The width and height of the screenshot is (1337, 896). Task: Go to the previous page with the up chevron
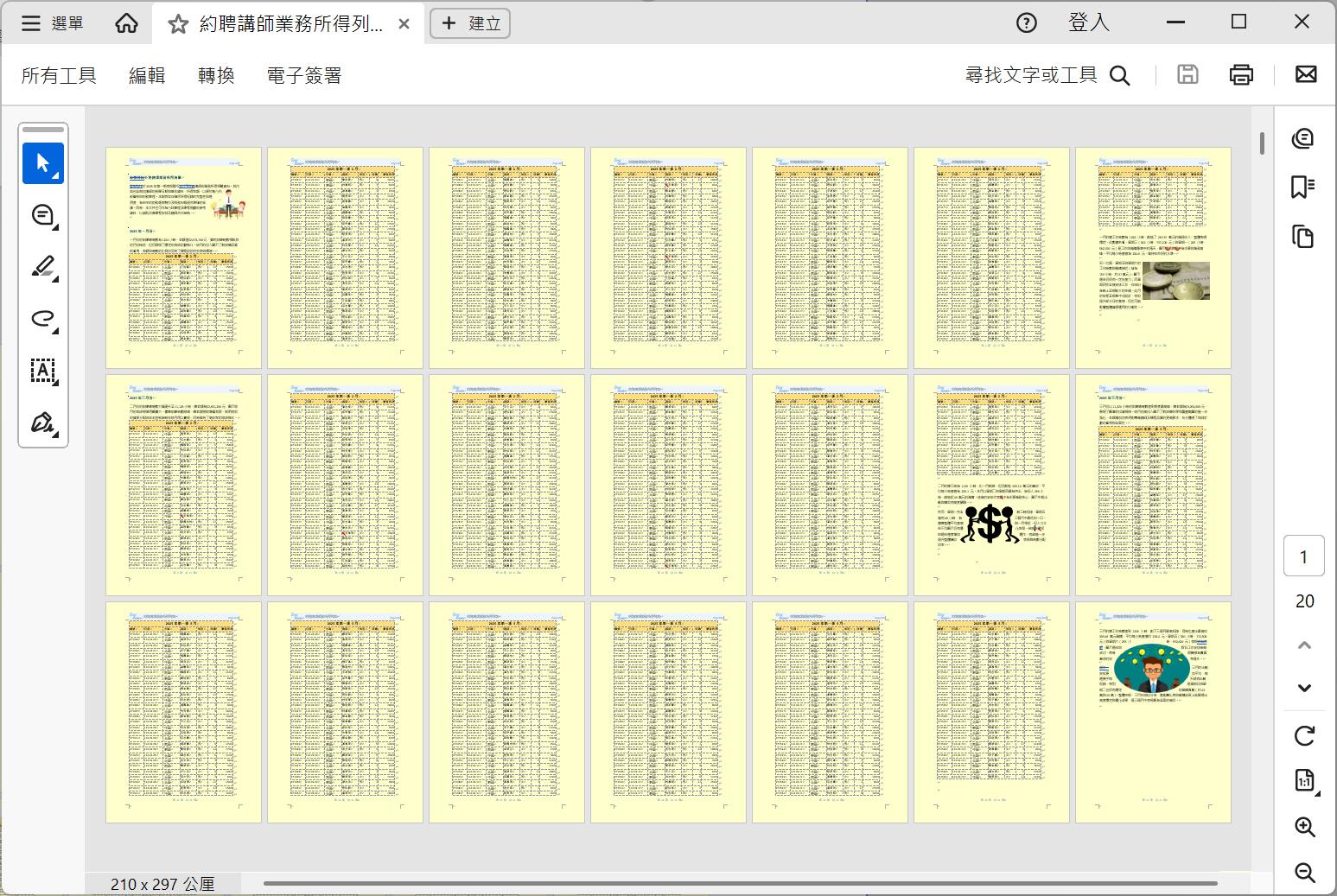(1304, 645)
